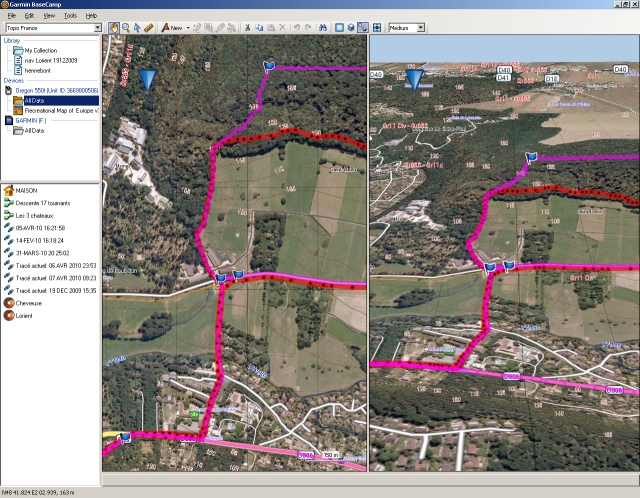Toggle split 2D and 3D view
The width and height of the screenshot is (640, 498).
(362, 28)
